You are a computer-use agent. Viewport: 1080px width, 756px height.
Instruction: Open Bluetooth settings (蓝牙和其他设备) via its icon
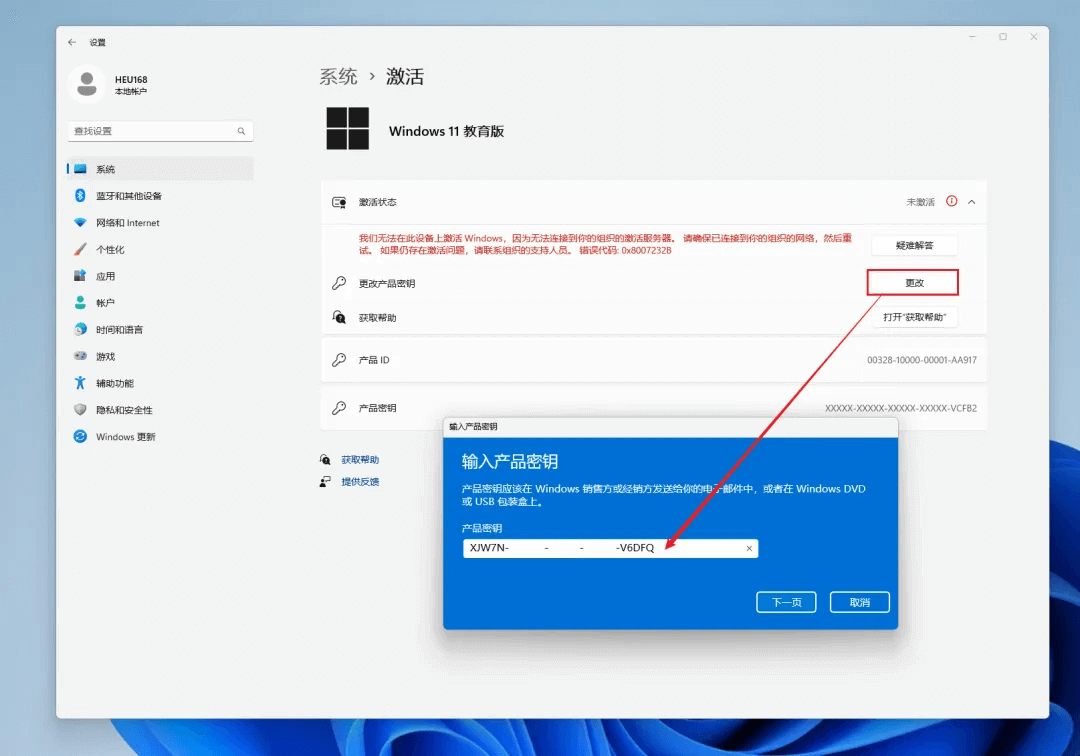[x=80, y=196]
